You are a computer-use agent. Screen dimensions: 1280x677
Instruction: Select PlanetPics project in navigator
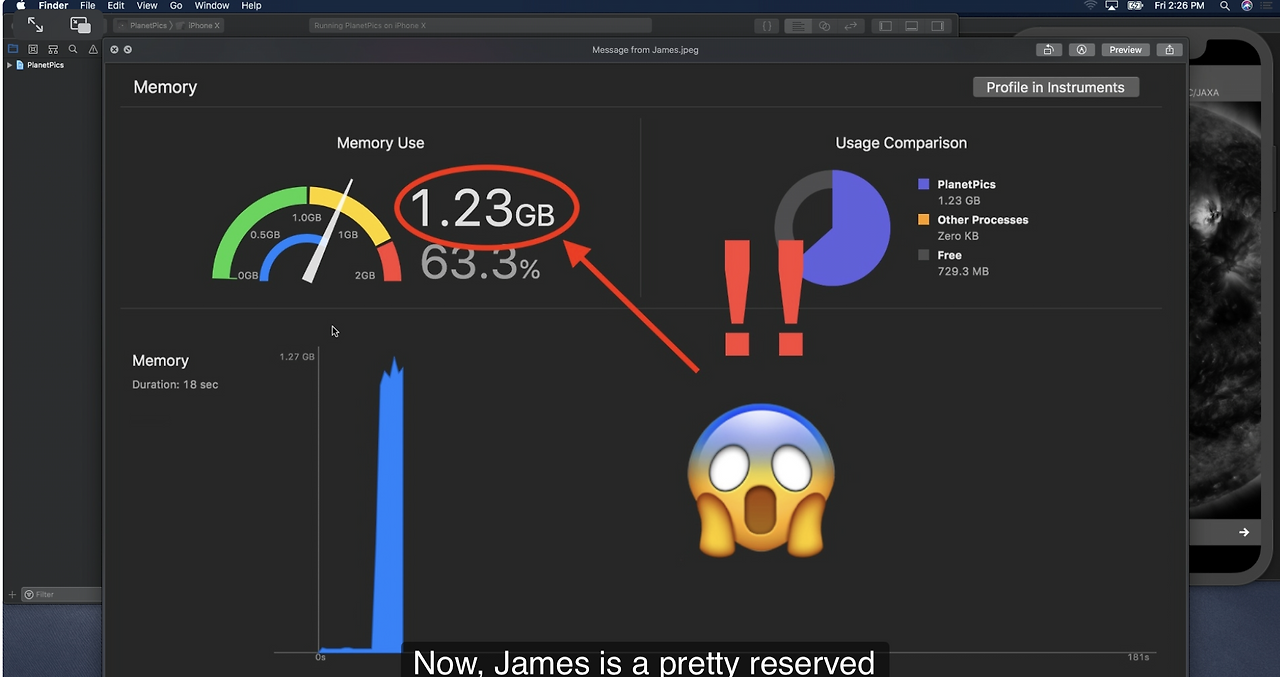coord(45,65)
